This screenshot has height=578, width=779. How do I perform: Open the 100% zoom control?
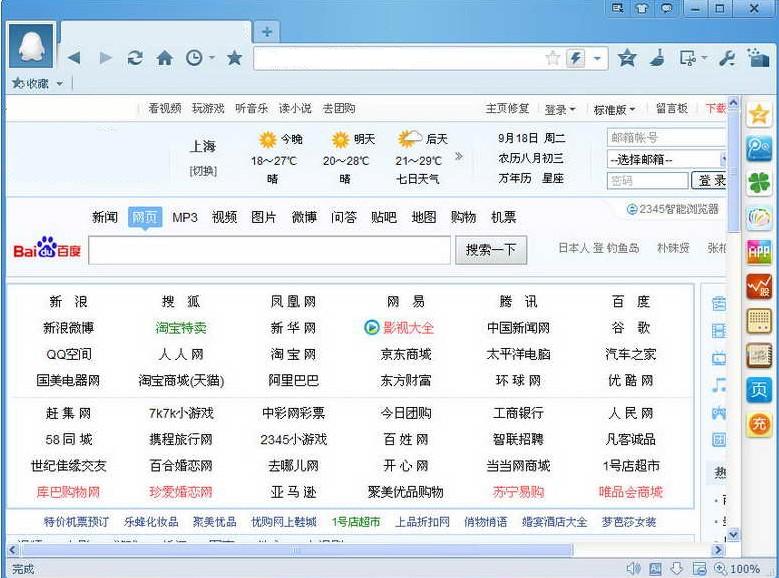pos(737,569)
